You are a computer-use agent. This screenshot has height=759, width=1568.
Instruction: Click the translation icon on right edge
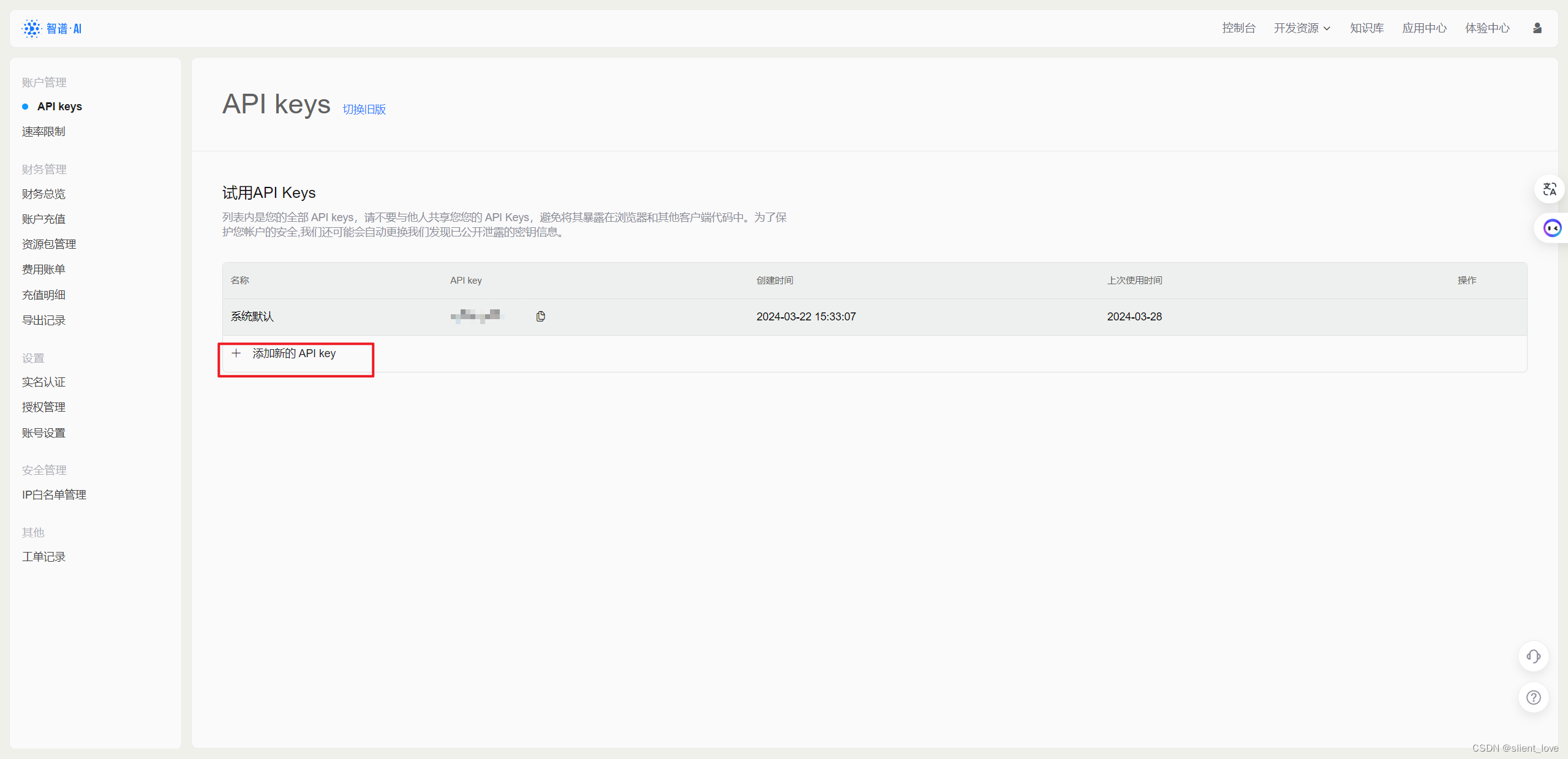coord(1550,189)
